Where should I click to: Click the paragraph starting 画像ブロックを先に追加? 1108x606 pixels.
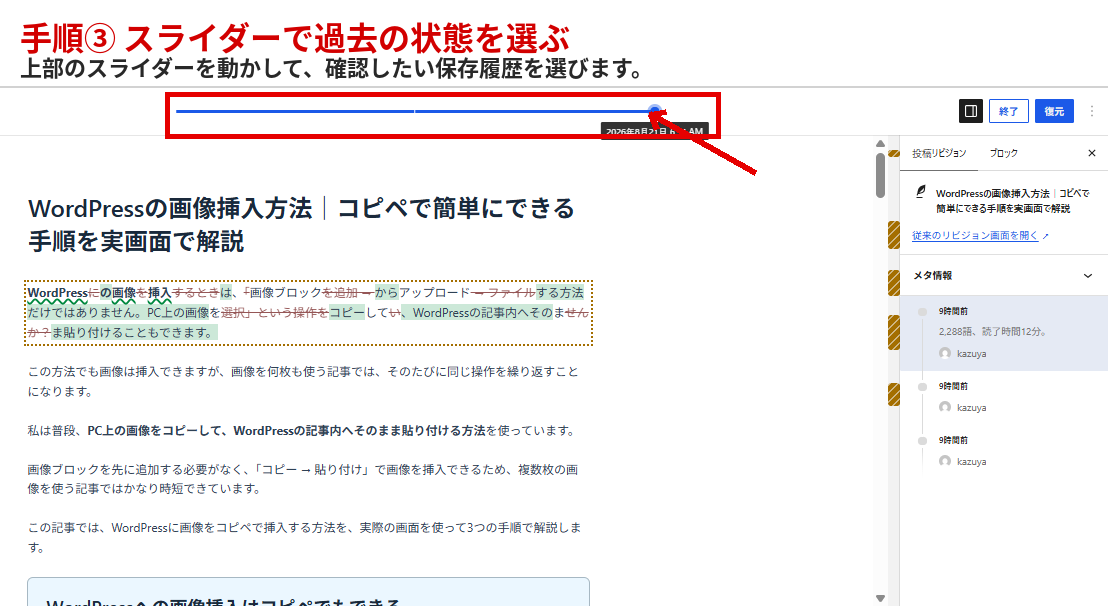coord(304,479)
